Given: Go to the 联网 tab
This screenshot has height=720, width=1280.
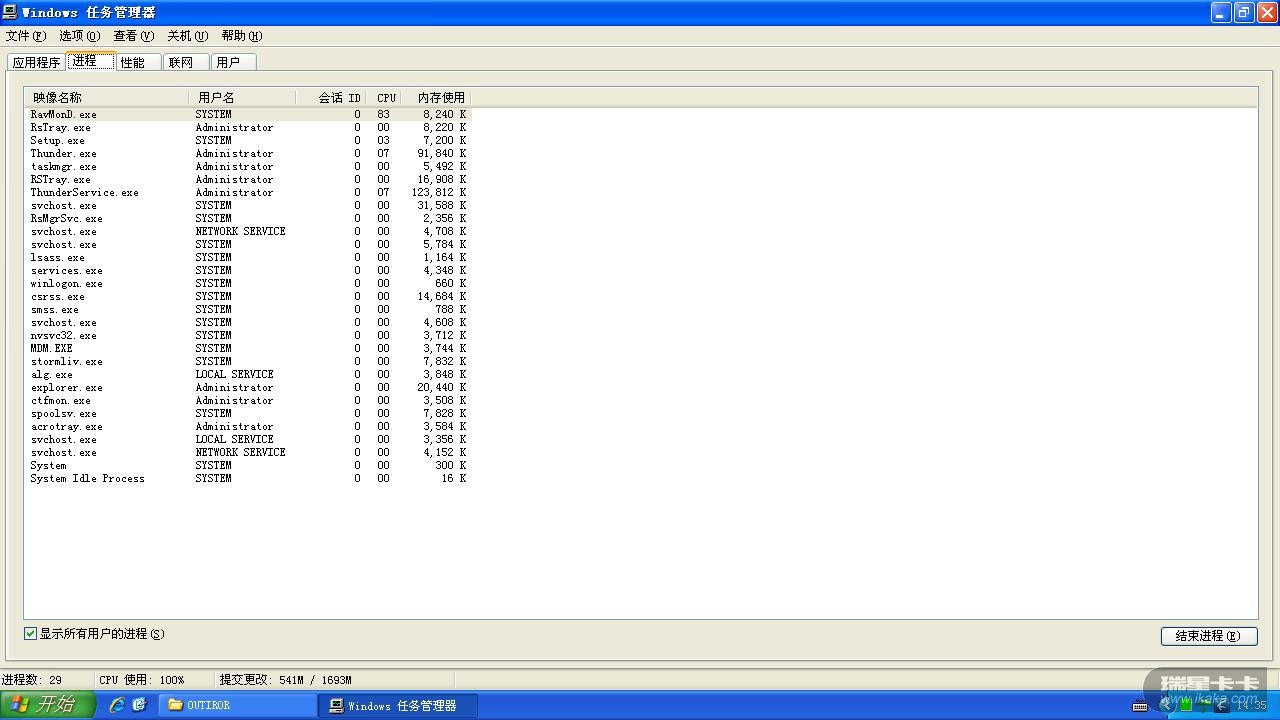Looking at the screenshot, I should click(186, 62).
